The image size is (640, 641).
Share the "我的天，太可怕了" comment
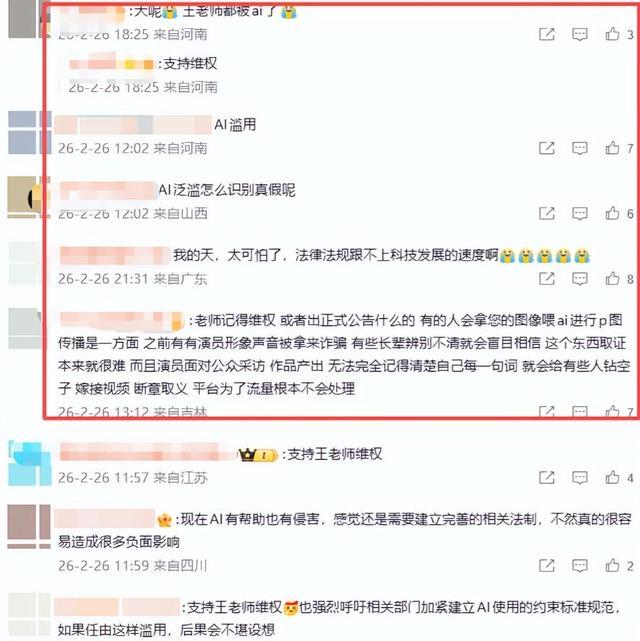(x=546, y=279)
